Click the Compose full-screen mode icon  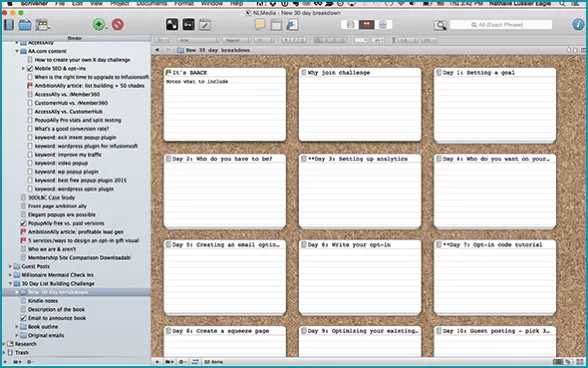pyautogui.click(x=172, y=25)
